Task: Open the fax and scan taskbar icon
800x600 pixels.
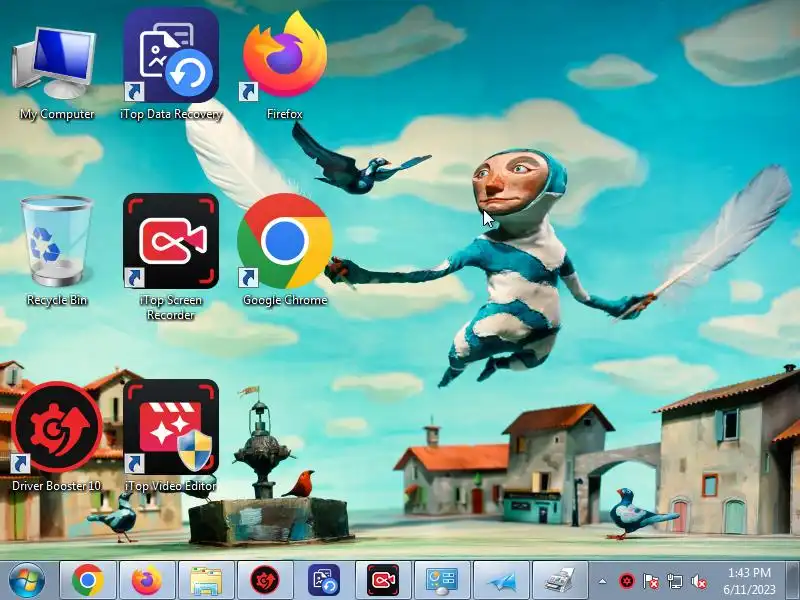Action: pyautogui.click(x=560, y=580)
